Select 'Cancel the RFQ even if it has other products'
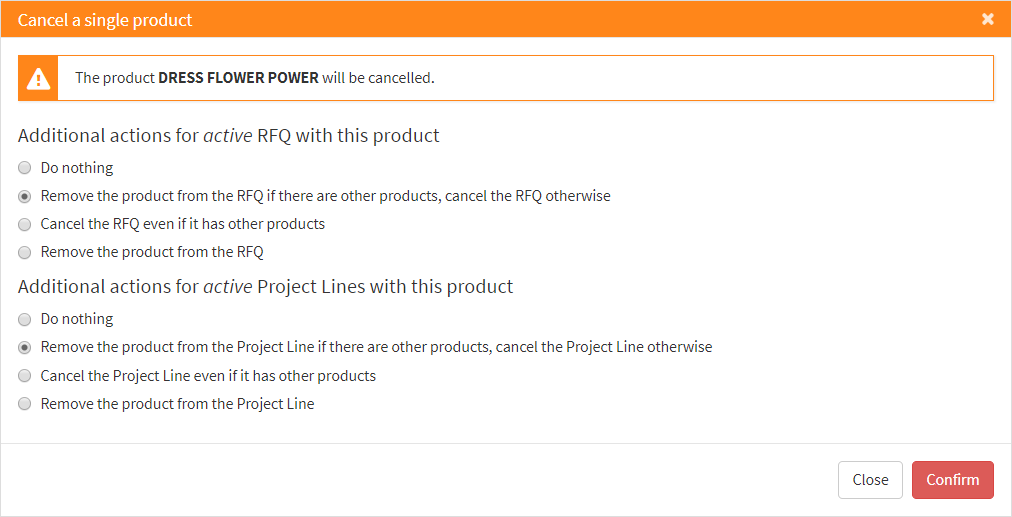This screenshot has height=517, width=1012. [x=25, y=224]
